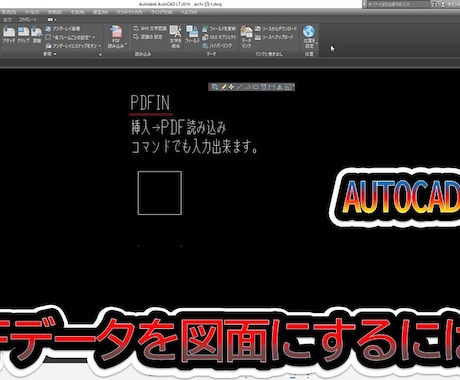
Task: Click the PDF Import (PDF読み込み) icon
Action: pyautogui.click(x=116, y=33)
